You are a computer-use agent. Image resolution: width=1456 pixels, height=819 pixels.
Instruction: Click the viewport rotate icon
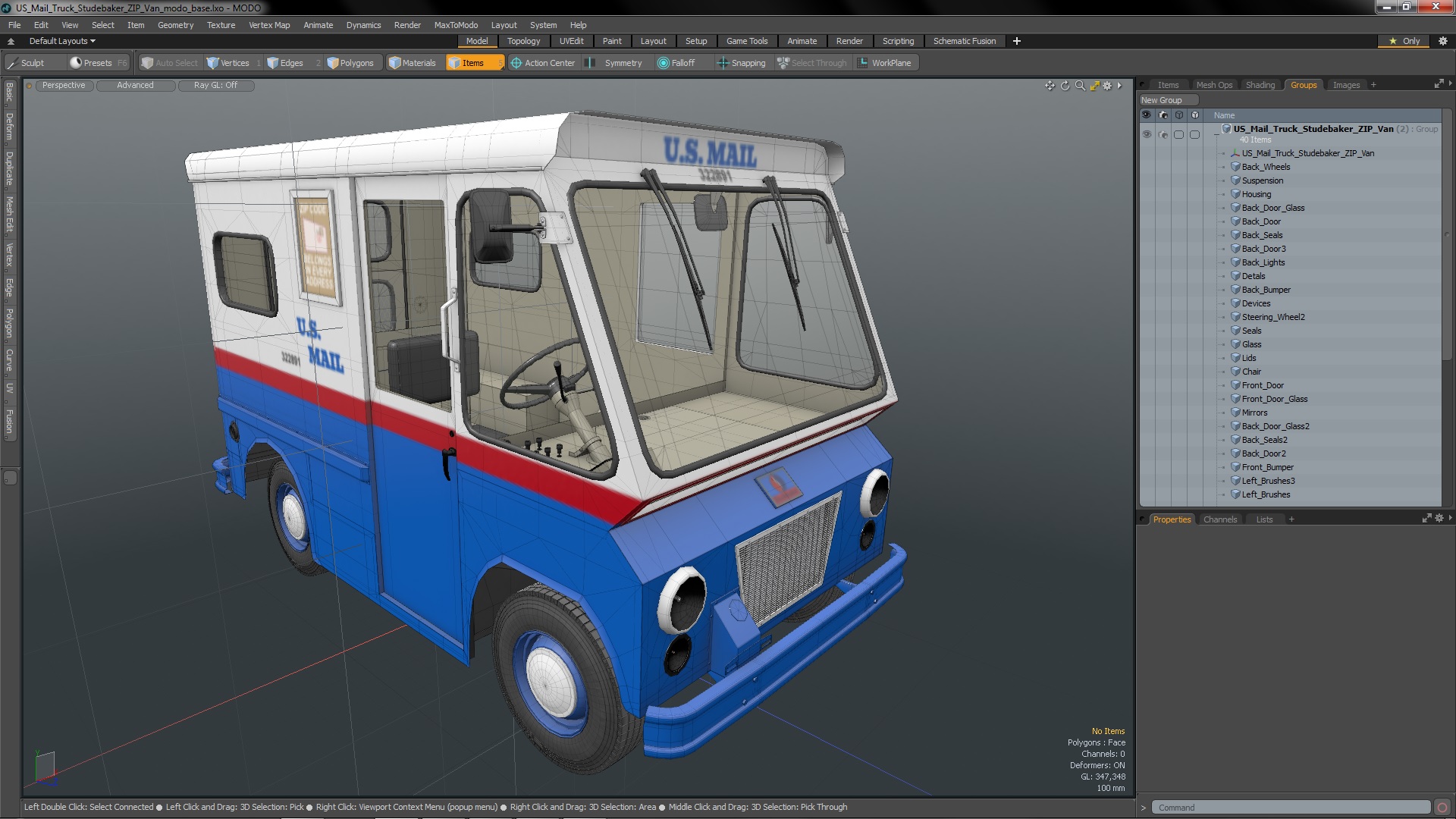pyautogui.click(x=1065, y=86)
